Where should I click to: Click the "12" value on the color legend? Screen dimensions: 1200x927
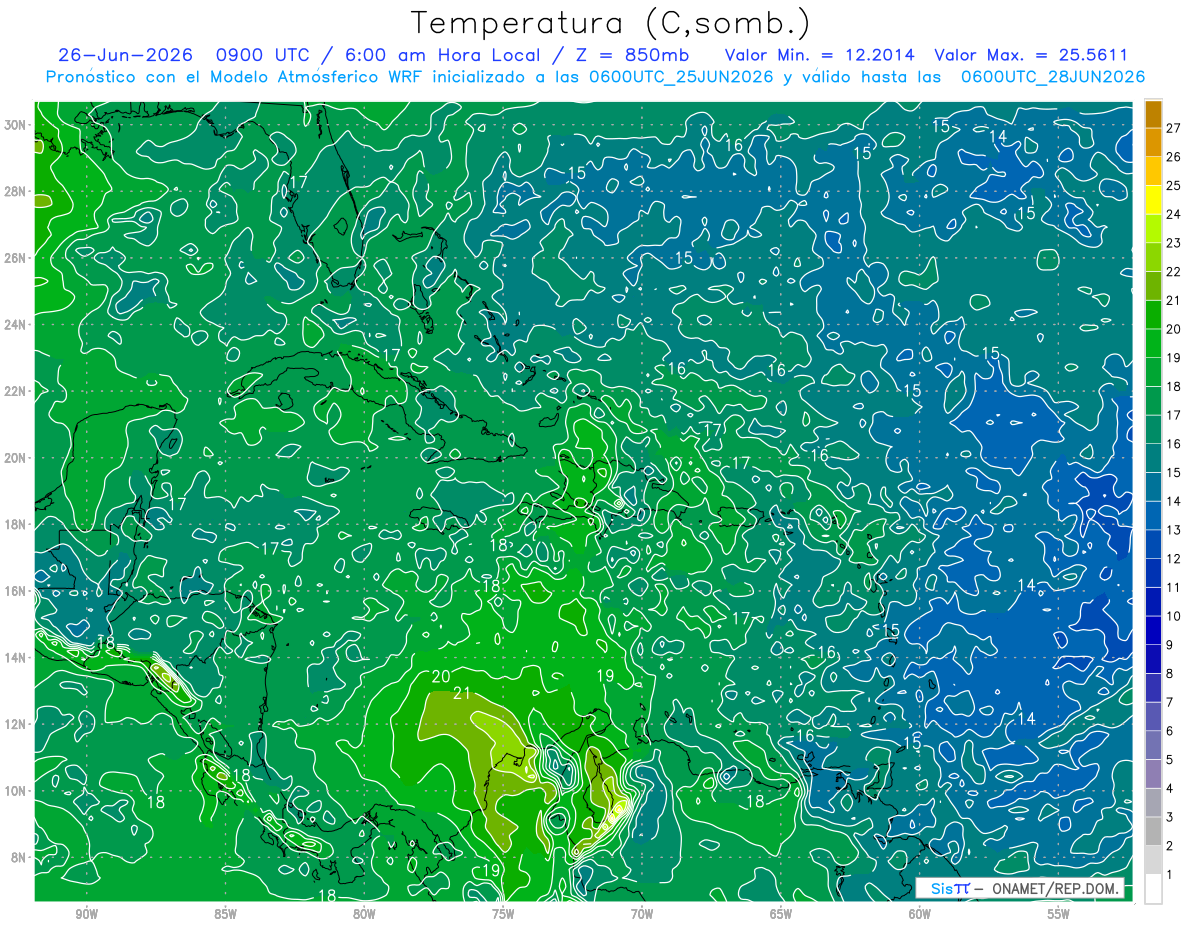pos(1173,558)
